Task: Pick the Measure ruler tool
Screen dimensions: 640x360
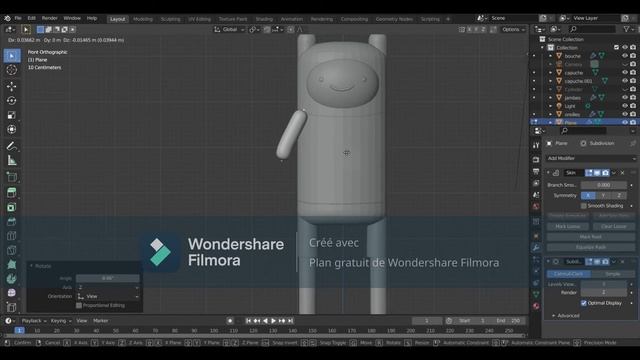Action: coord(11,160)
